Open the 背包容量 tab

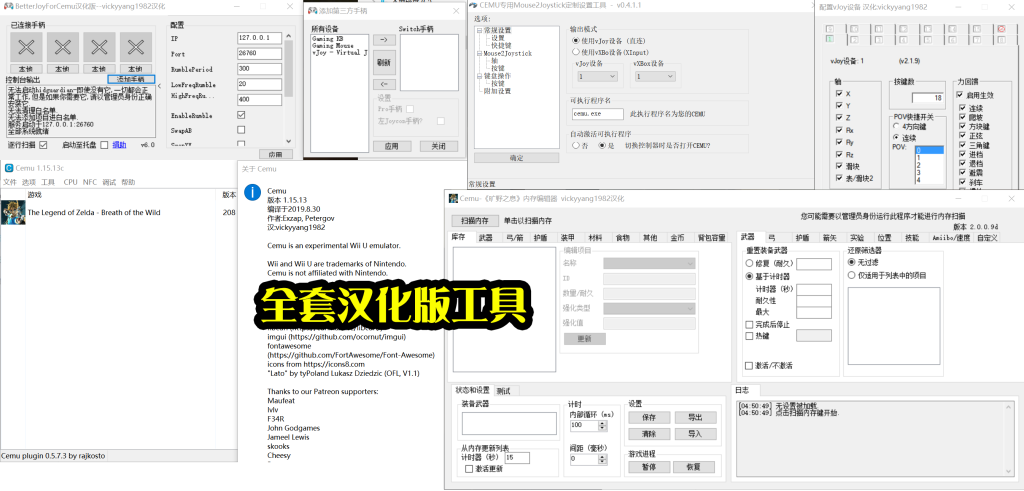pyautogui.click(x=711, y=238)
